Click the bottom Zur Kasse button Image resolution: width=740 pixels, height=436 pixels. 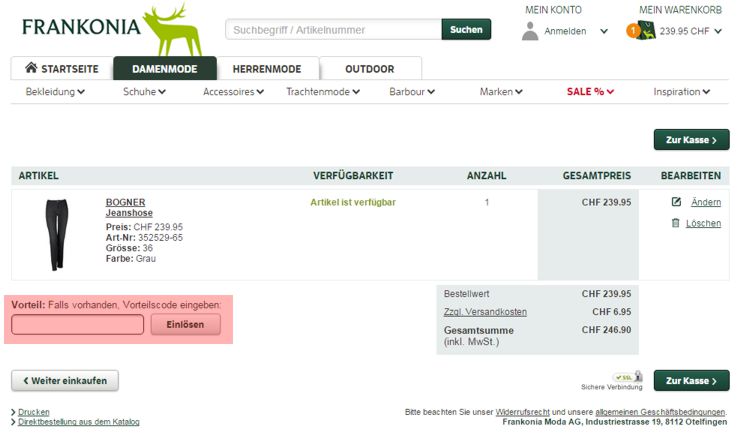(691, 380)
